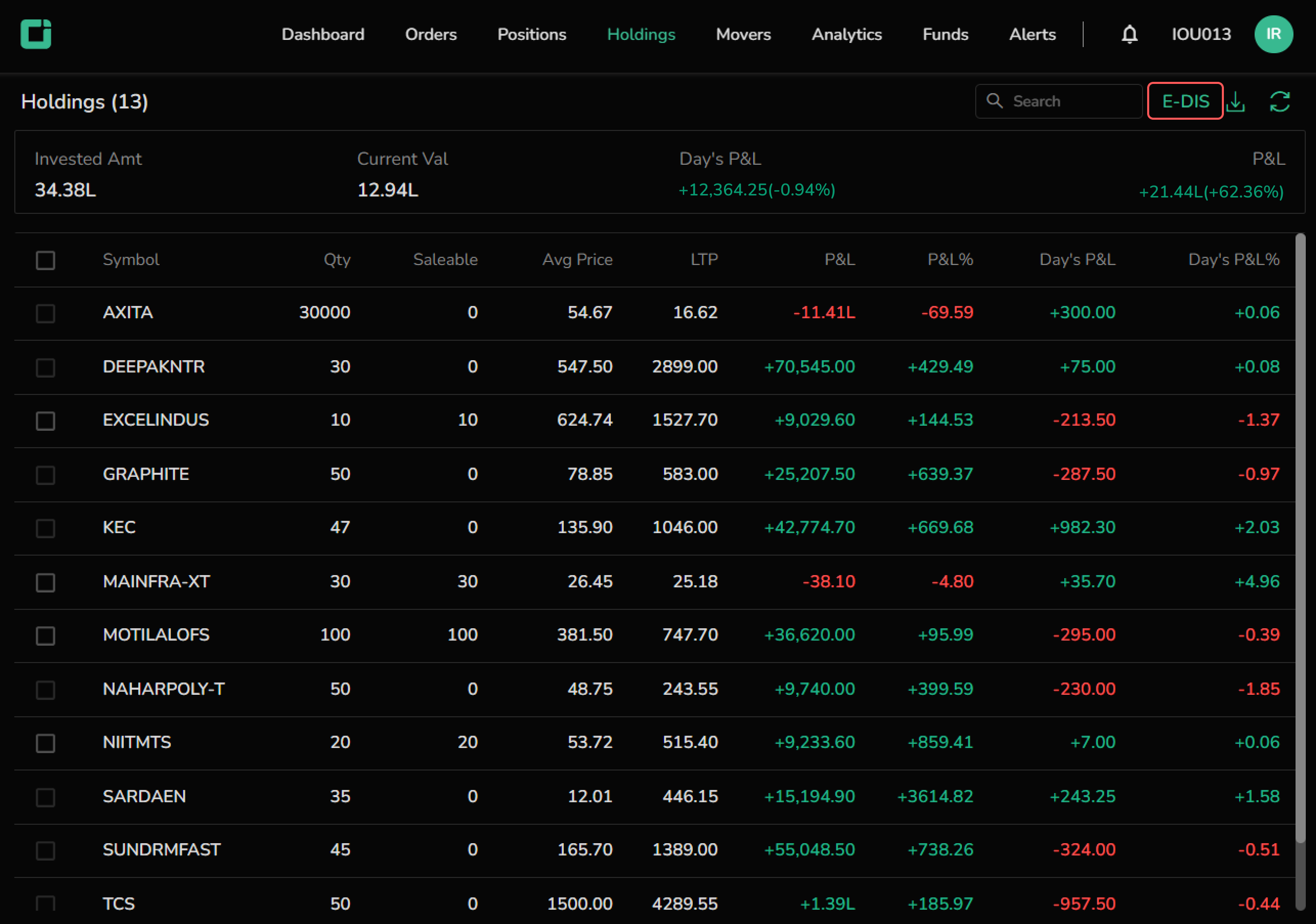Click the +12,364.25(-0.94%) Day's P&L summary
The width and height of the screenshot is (1316, 924).
(x=757, y=190)
